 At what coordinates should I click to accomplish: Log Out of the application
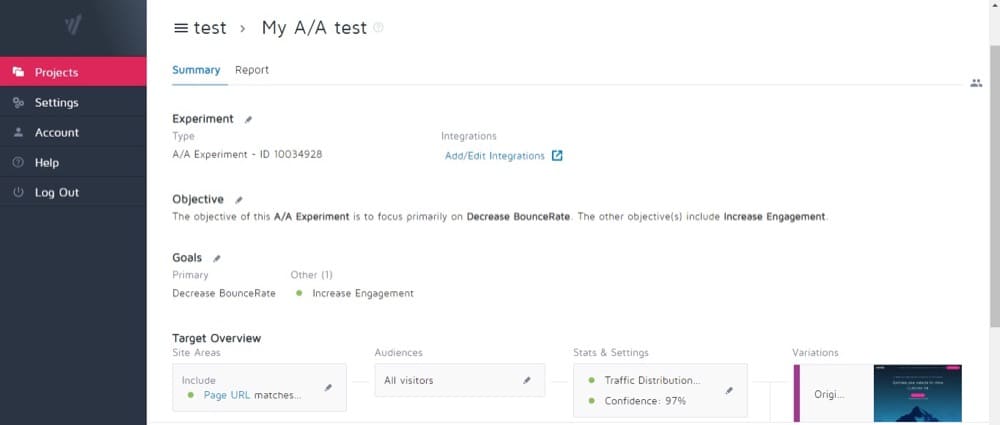(56, 192)
